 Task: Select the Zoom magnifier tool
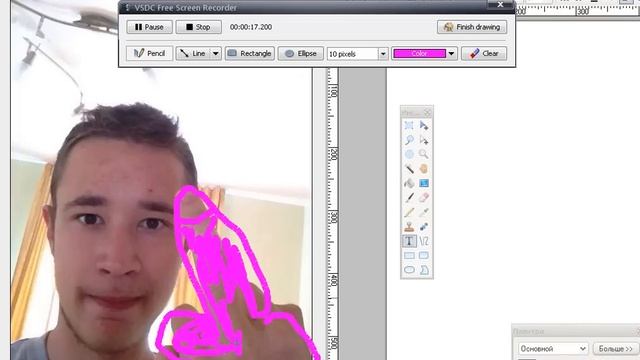click(x=424, y=154)
